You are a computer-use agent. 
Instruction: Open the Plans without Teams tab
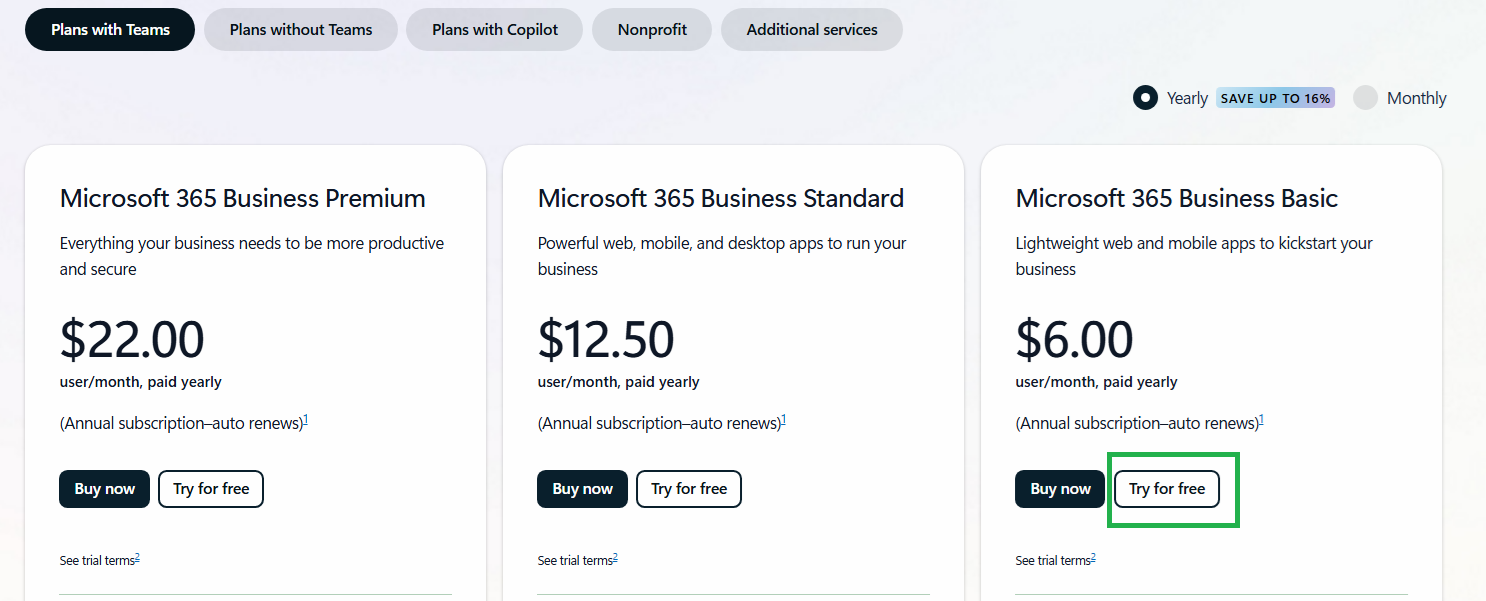(301, 30)
